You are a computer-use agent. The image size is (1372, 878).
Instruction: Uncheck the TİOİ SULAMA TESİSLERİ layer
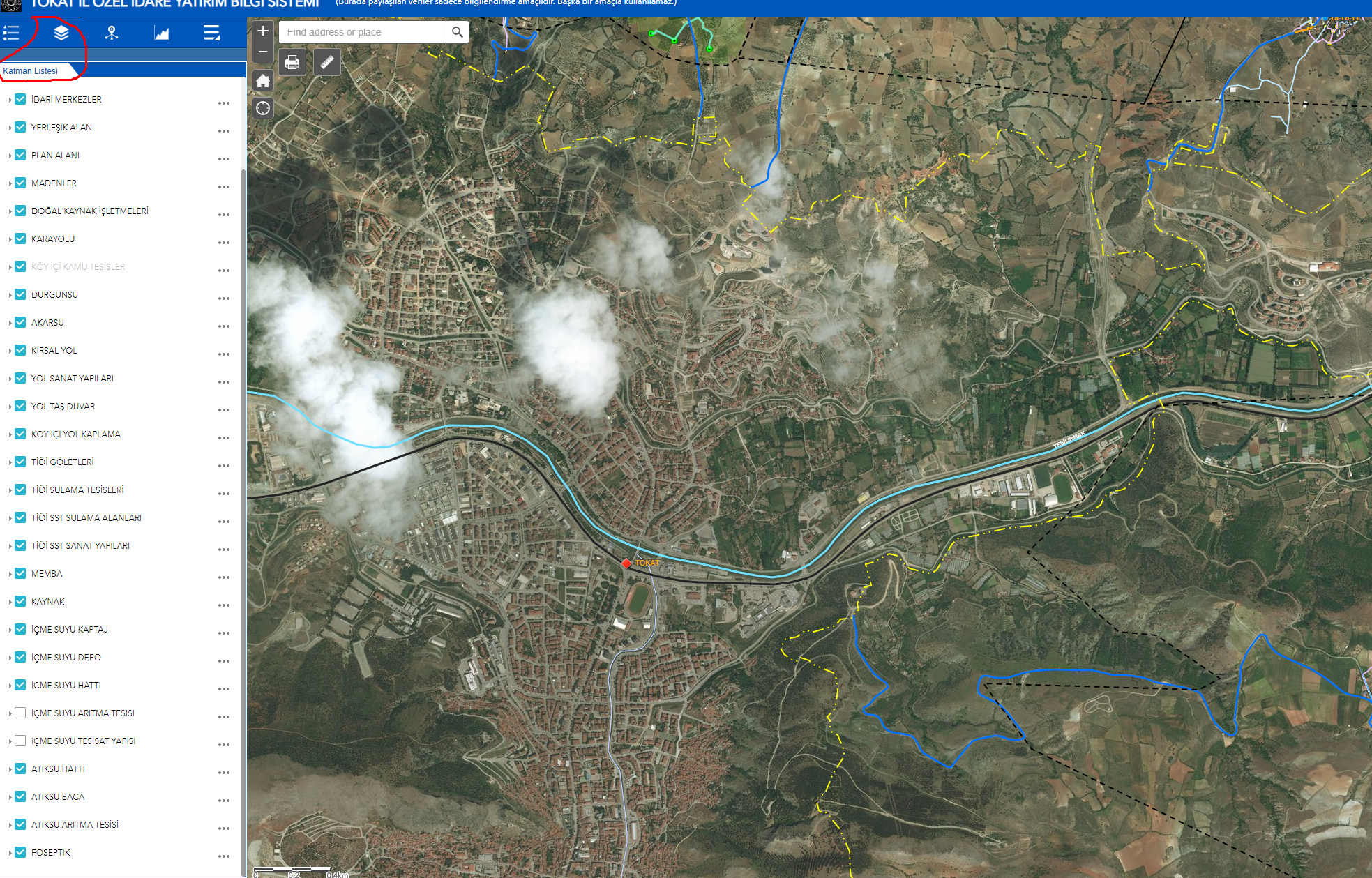pyautogui.click(x=20, y=490)
